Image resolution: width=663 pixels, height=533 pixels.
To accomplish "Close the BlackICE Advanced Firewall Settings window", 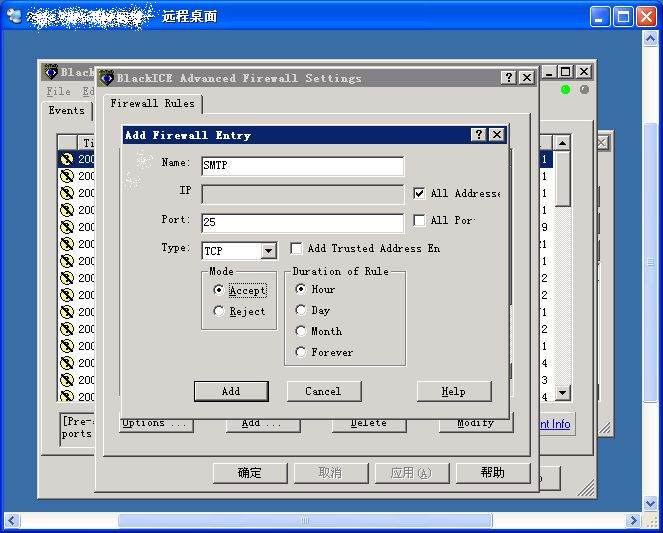I will [527, 77].
